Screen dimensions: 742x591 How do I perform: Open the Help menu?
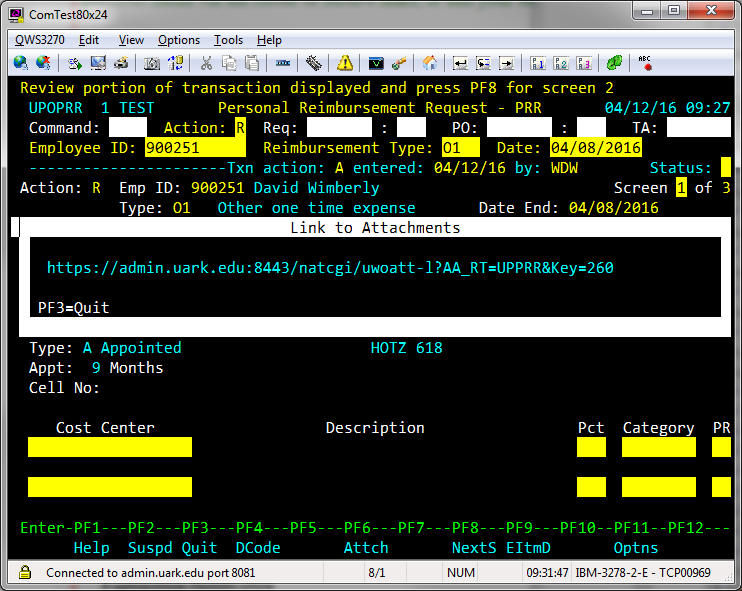(x=269, y=40)
